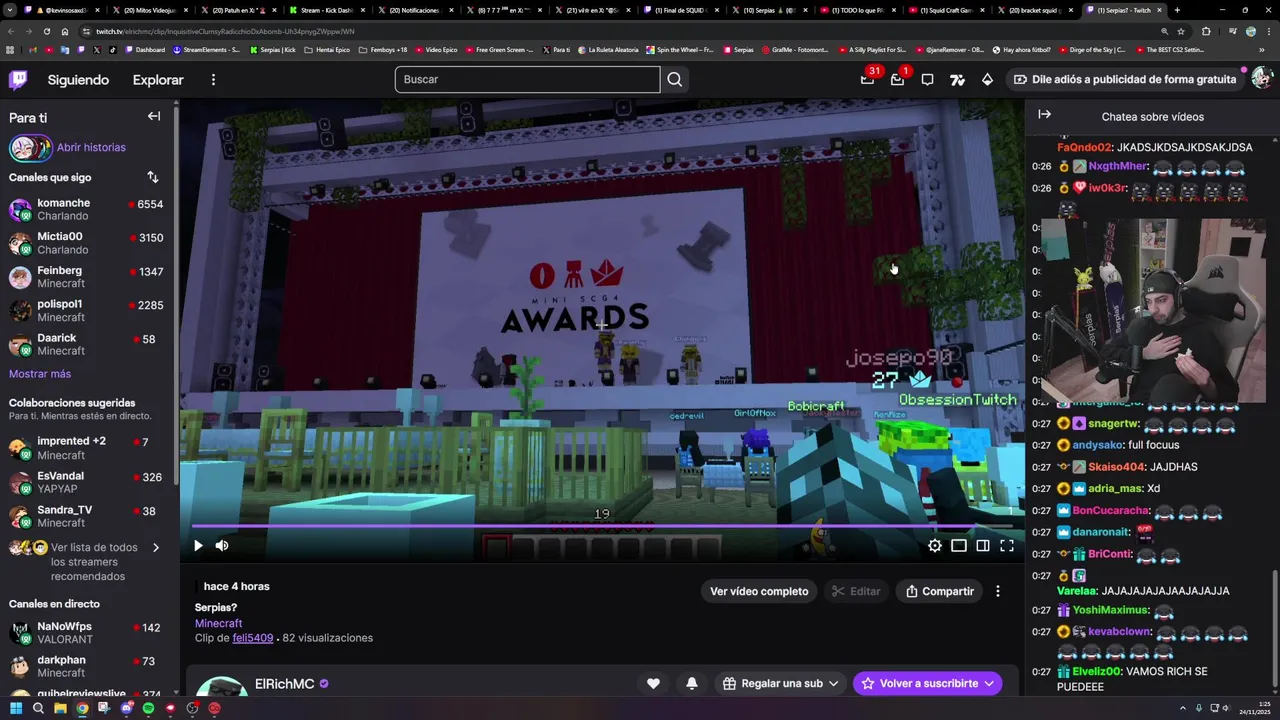Click the chat panel scrollbar

[x=1274, y=630]
